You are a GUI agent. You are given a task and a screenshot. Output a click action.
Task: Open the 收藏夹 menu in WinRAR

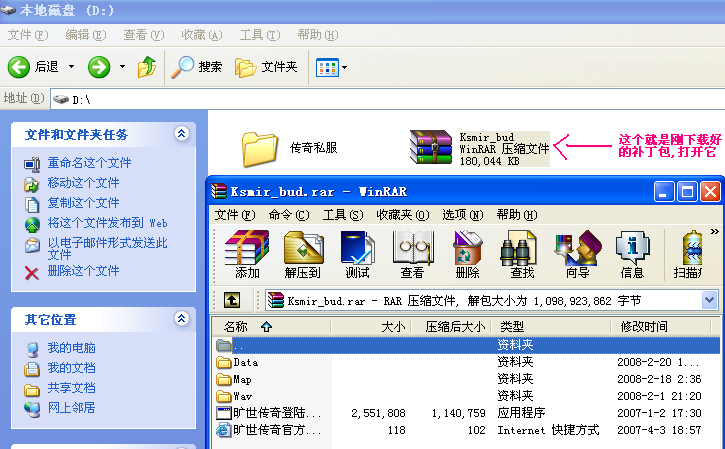click(402, 214)
